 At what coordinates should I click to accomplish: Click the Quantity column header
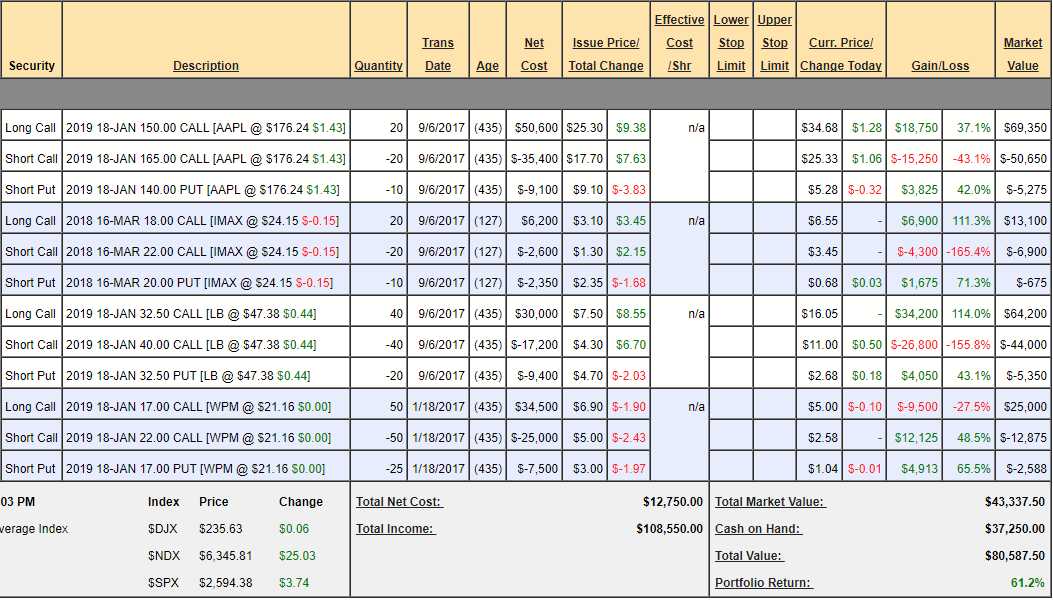[x=378, y=66]
